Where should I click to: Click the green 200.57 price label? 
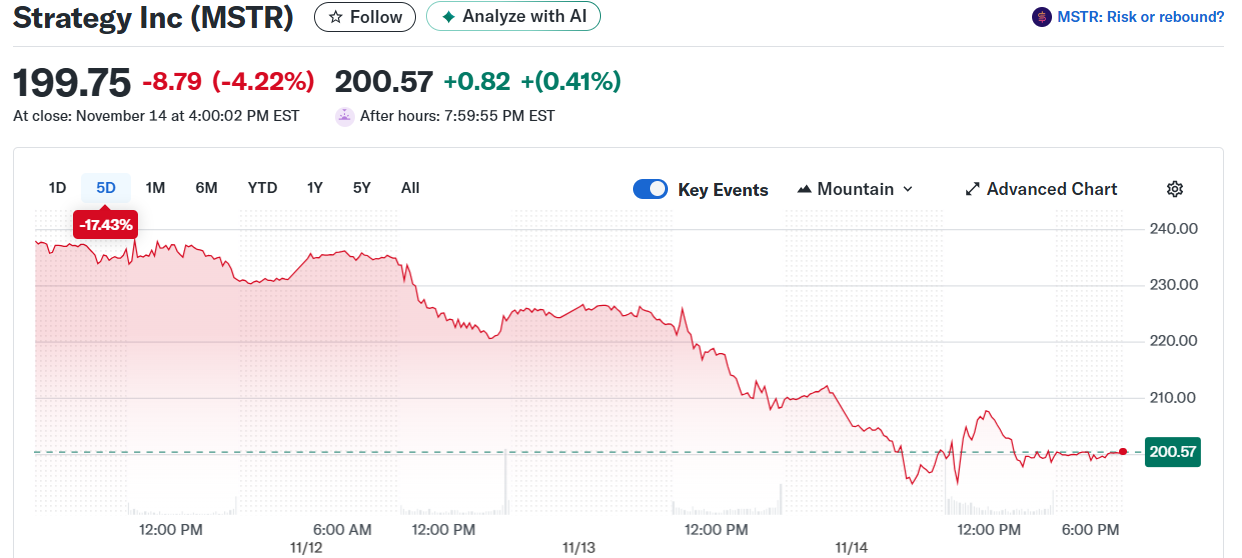[1173, 452]
